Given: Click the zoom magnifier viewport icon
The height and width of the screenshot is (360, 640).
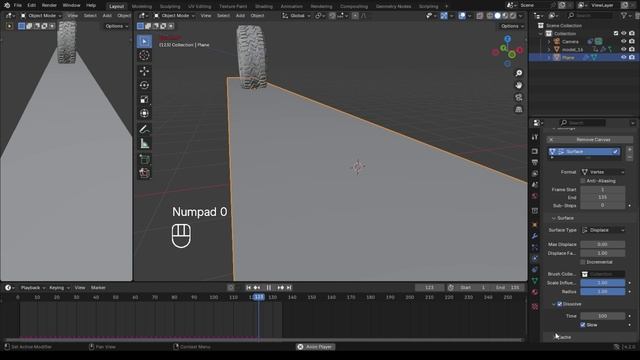Looking at the screenshot, I should pos(518,73).
